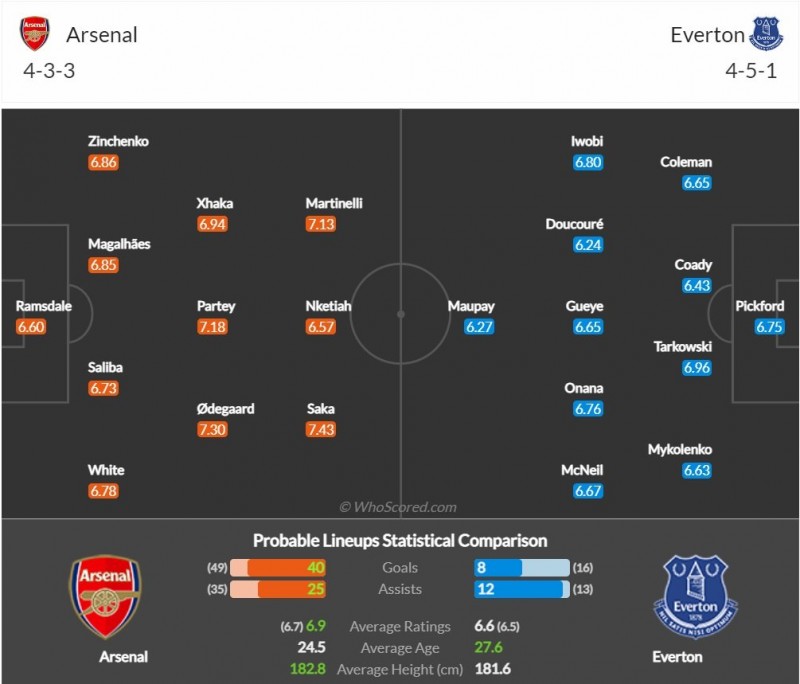Select Tarkowski's 6.96 rating badge
This screenshot has width=800, height=684.
697,367
